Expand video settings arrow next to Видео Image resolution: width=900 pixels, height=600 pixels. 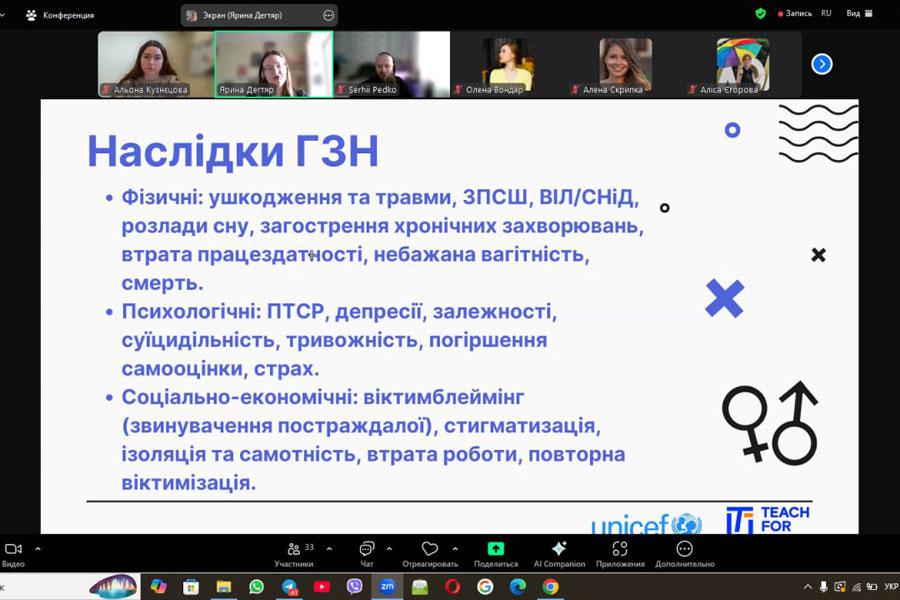pos(38,548)
